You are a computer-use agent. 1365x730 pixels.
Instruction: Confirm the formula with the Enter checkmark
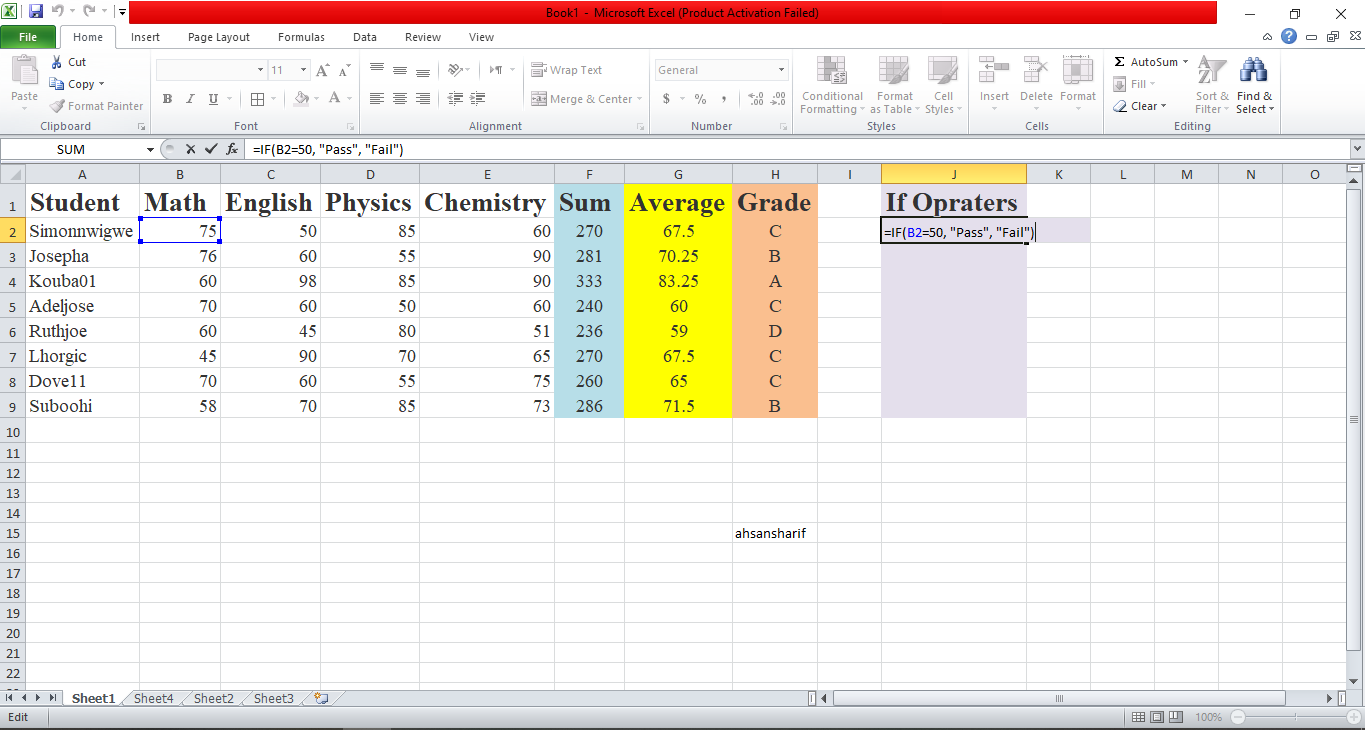pos(210,149)
